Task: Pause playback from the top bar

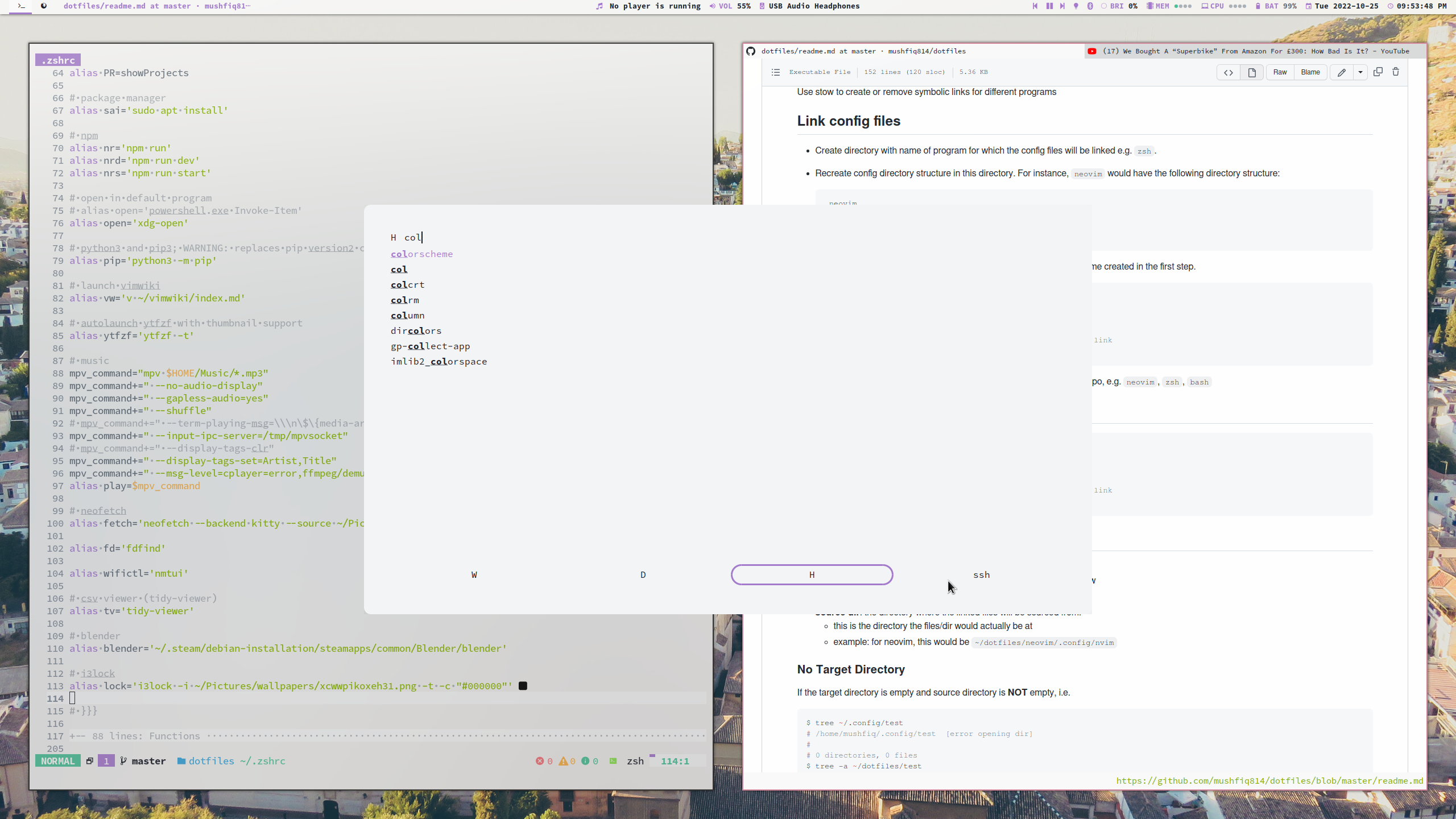Action: coord(1049,6)
